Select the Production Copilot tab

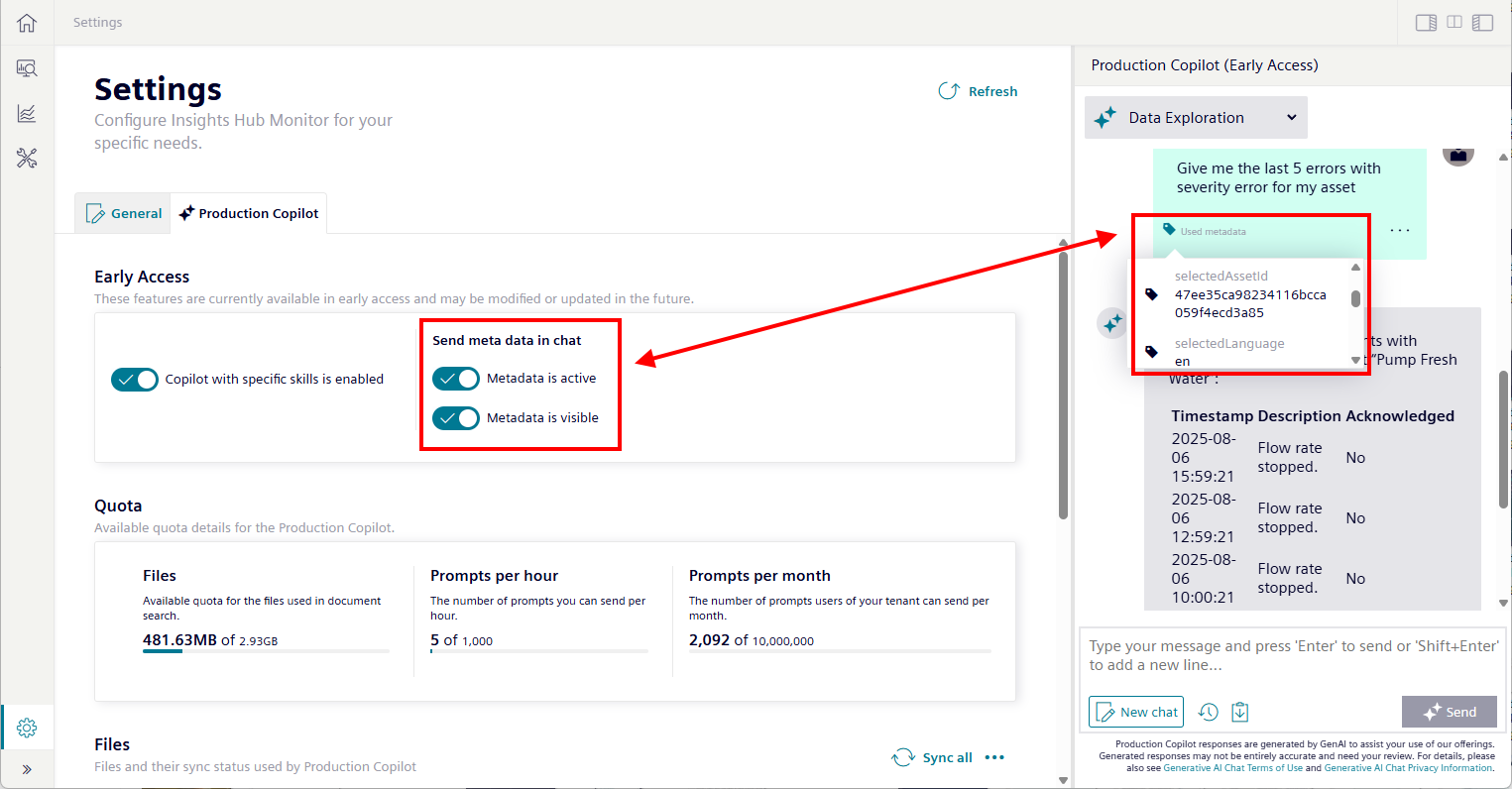tap(249, 213)
